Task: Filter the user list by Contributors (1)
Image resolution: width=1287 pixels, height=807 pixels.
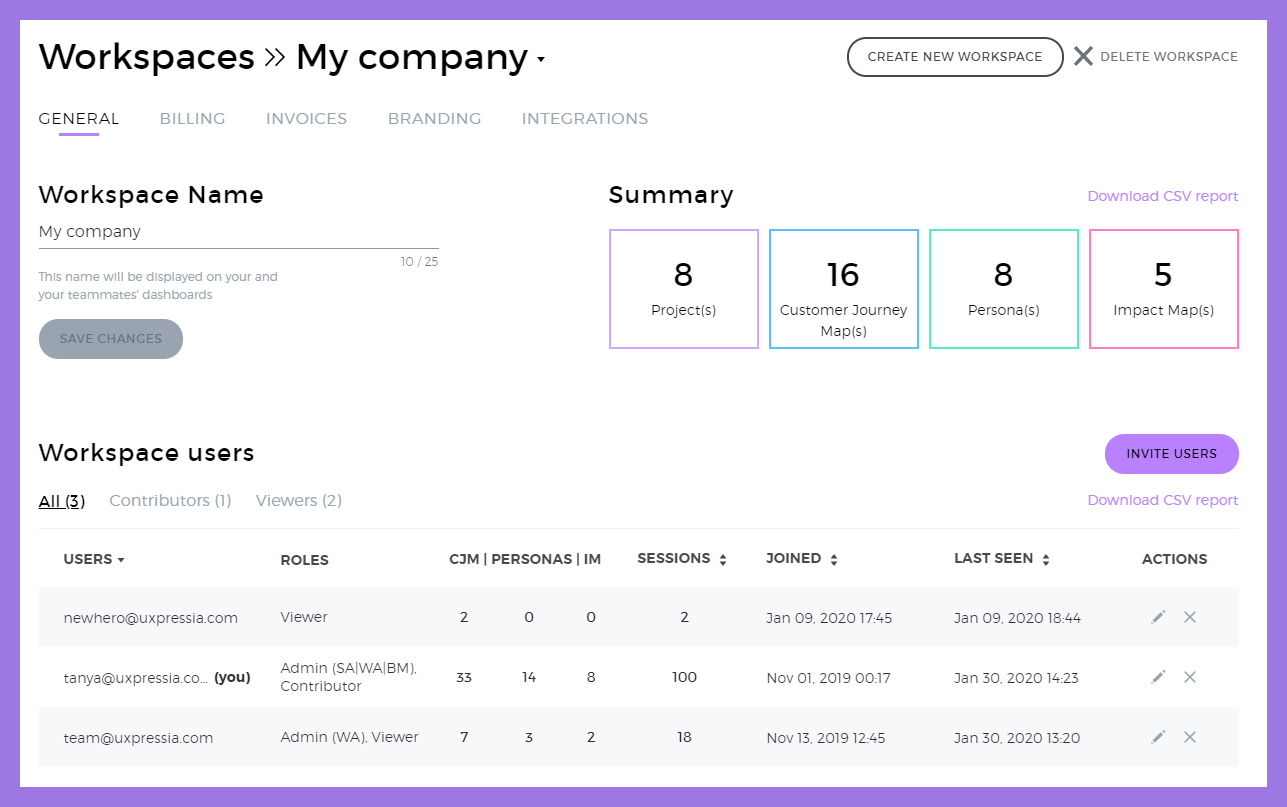Action: pos(170,500)
